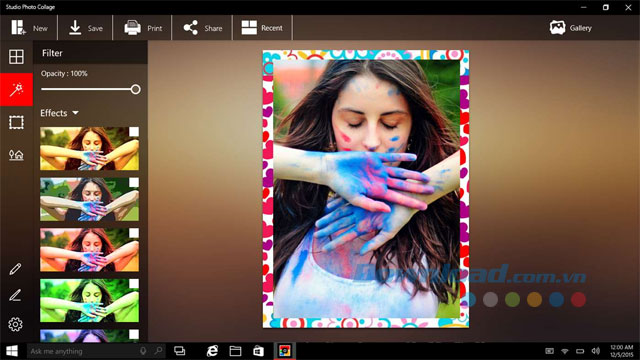This screenshot has height=360, width=640.
Task: Open the Recent collages menu
Action: coord(262,28)
